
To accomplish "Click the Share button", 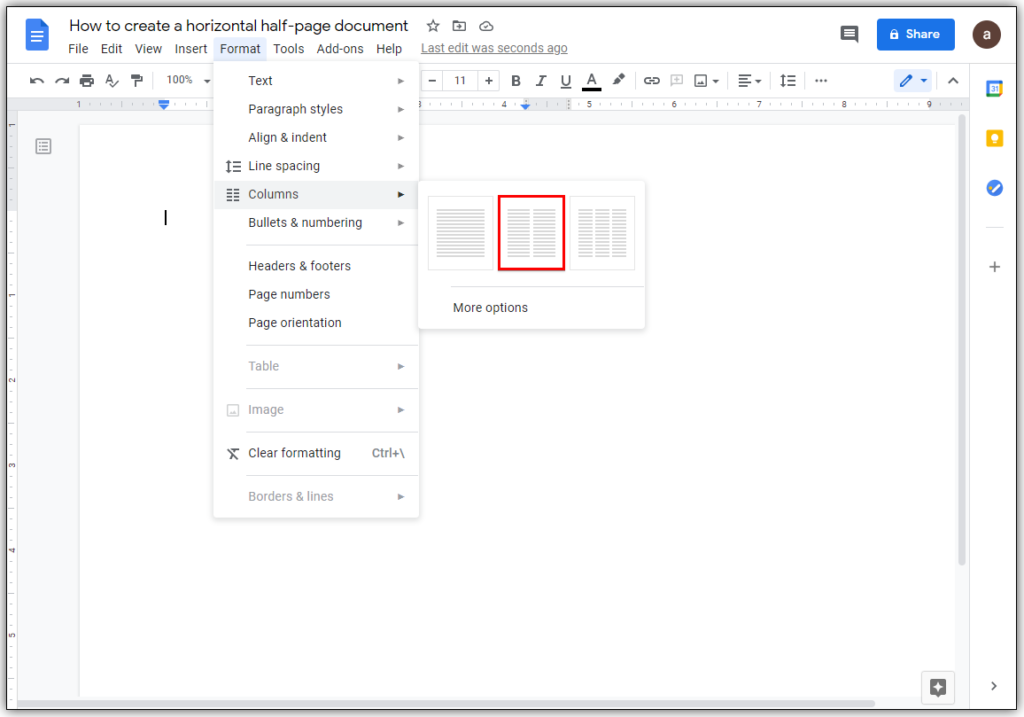I will click(915, 34).
